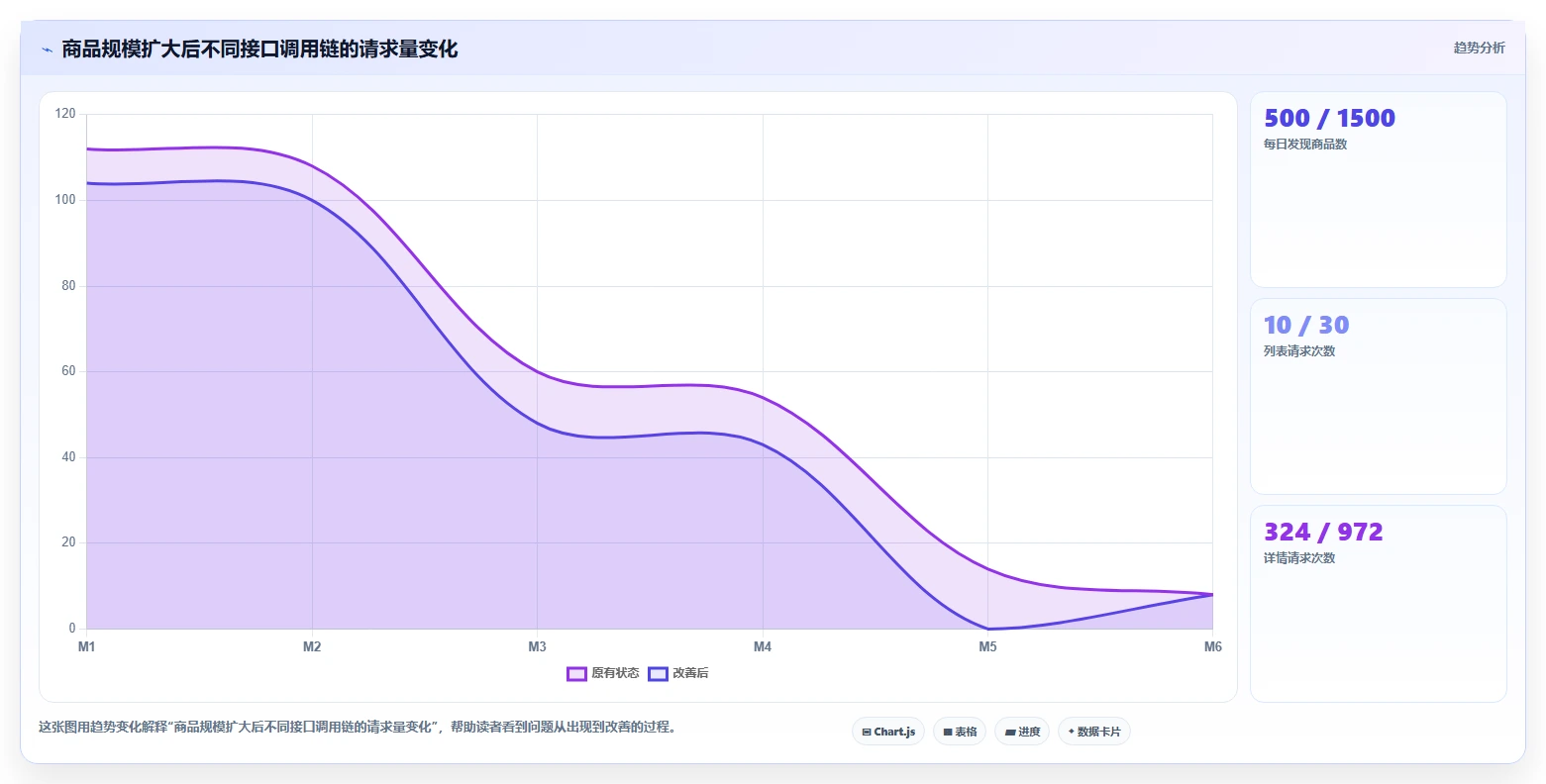Toggle the 原有状态 legend swatch

pyautogui.click(x=577, y=674)
